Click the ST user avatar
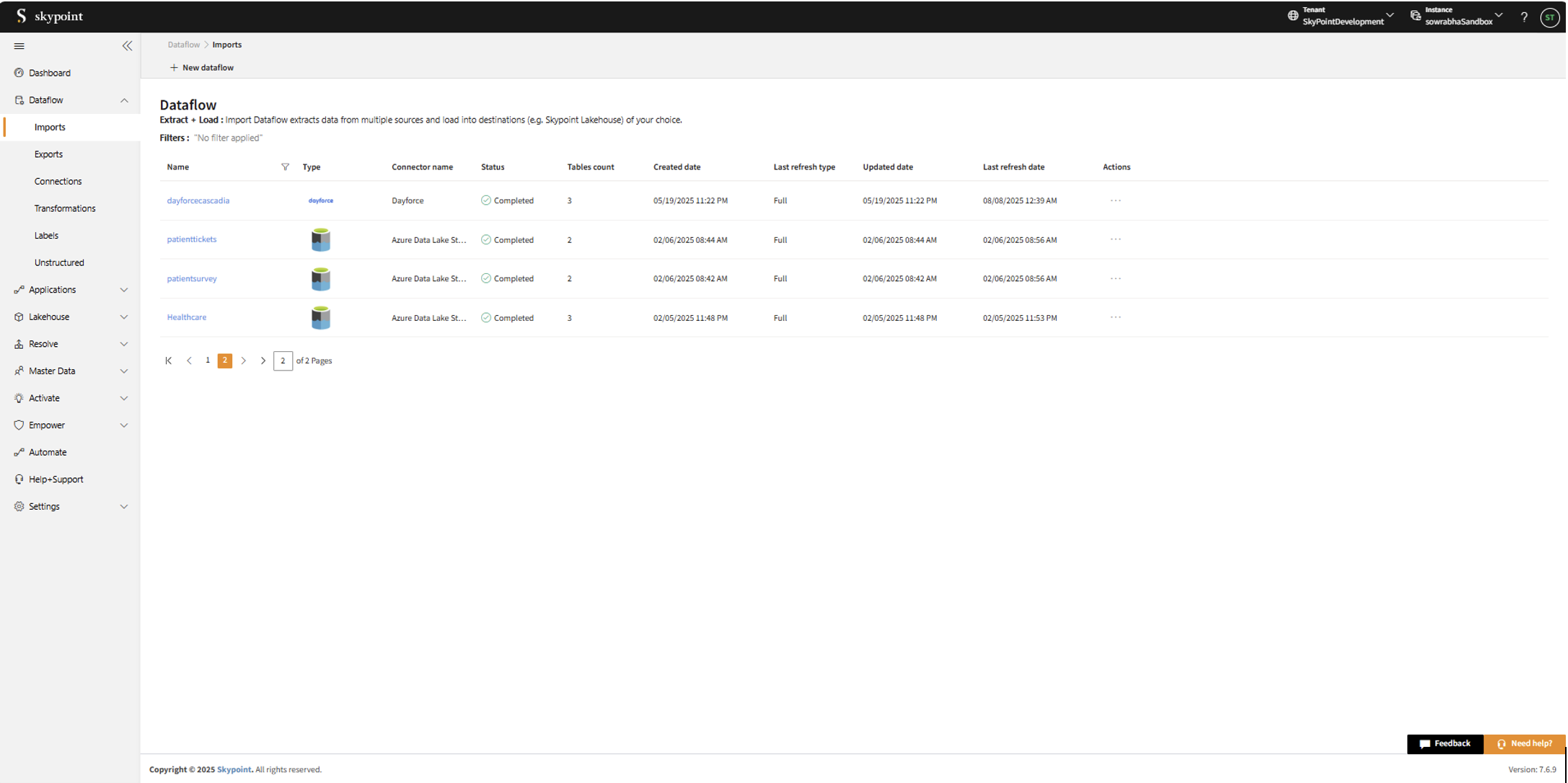This screenshot has width=1568, height=783. 1549,17
